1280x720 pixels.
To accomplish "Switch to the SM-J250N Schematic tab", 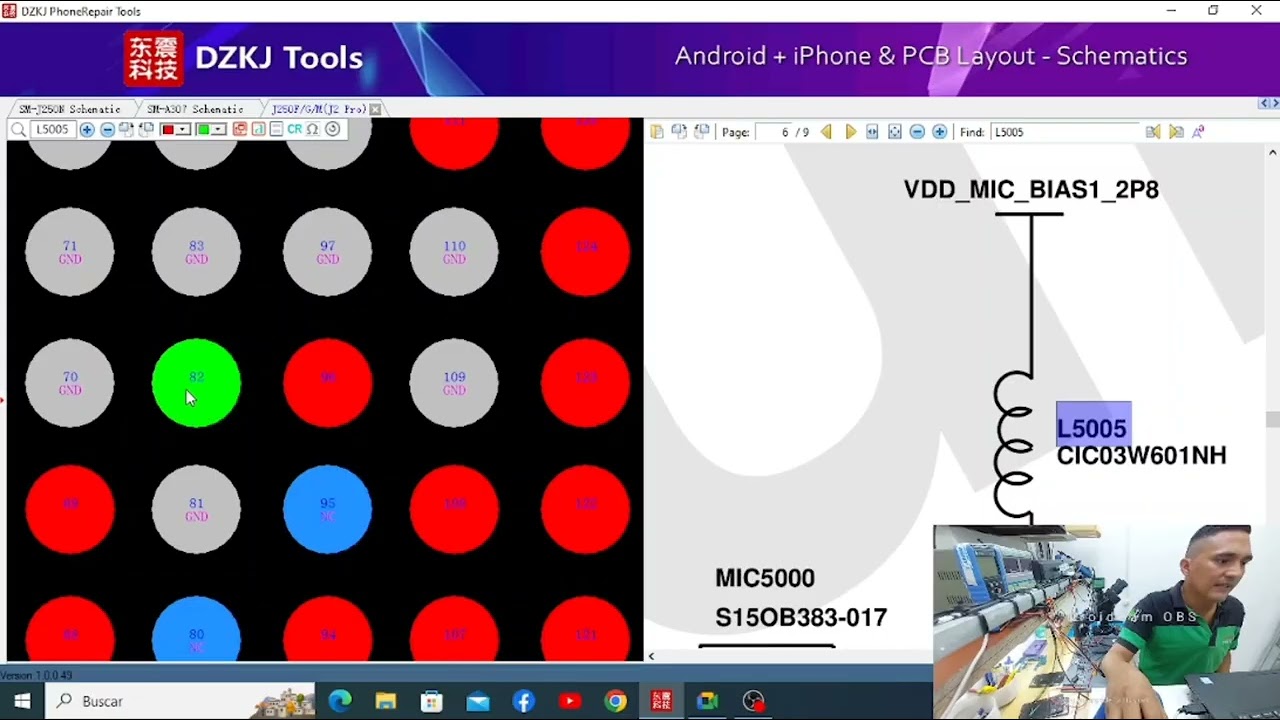I will tap(70, 109).
